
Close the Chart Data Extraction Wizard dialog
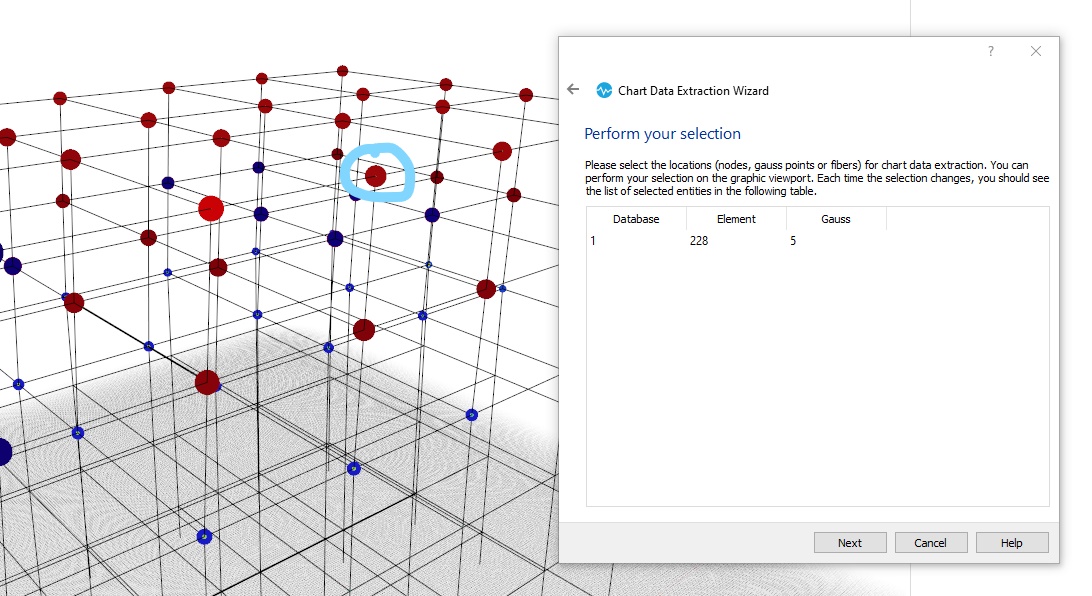(x=1036, y=51)
